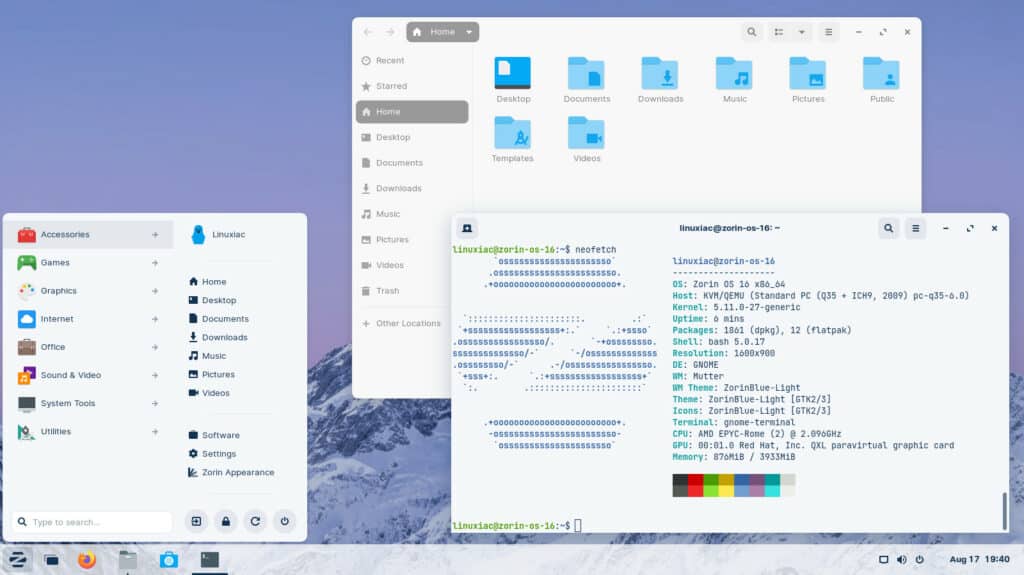Select the Music folder icon in Files
This screenshot has width=1024, height=575.
[734, 73]
